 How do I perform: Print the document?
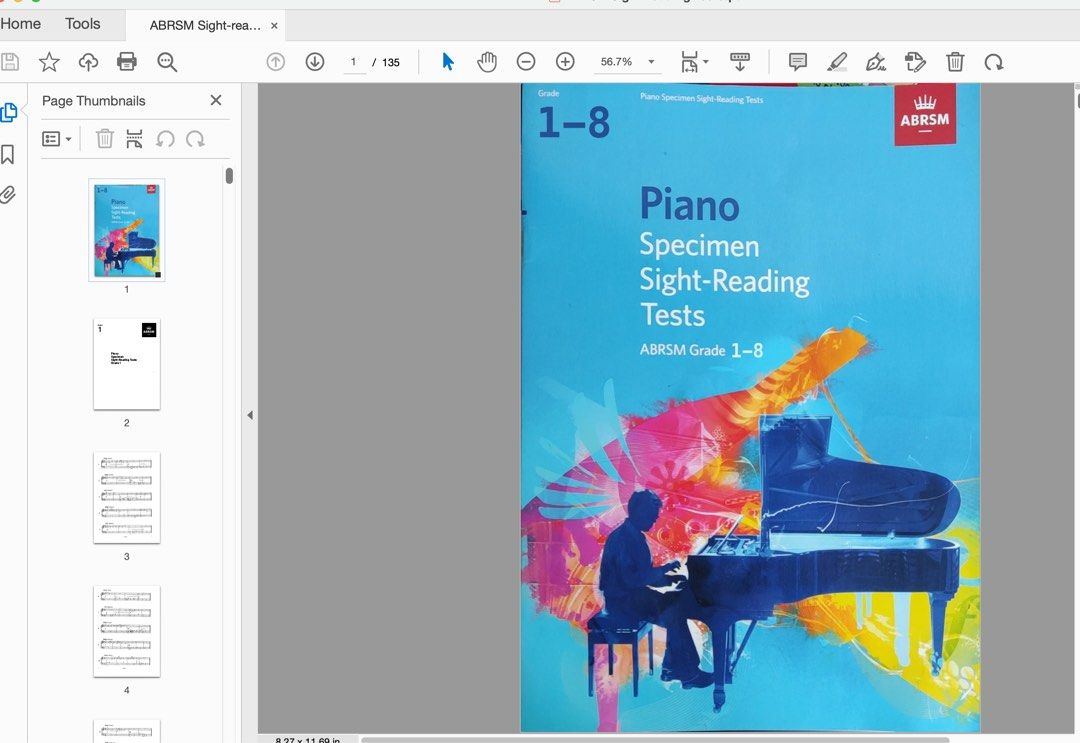126,61
